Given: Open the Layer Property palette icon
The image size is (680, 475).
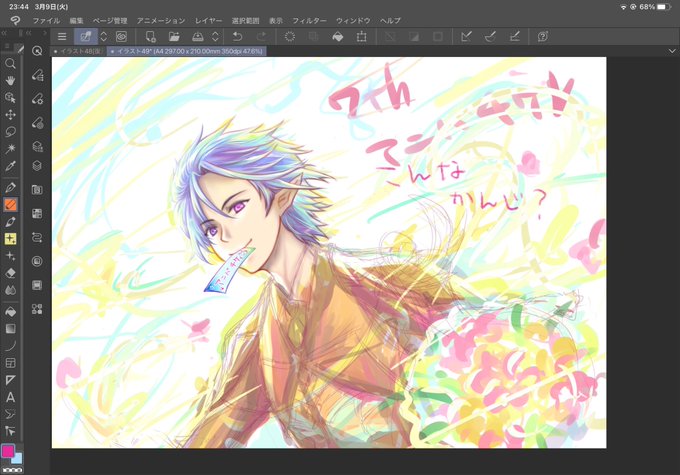Looking at the screenshot, I should [37, 146].
